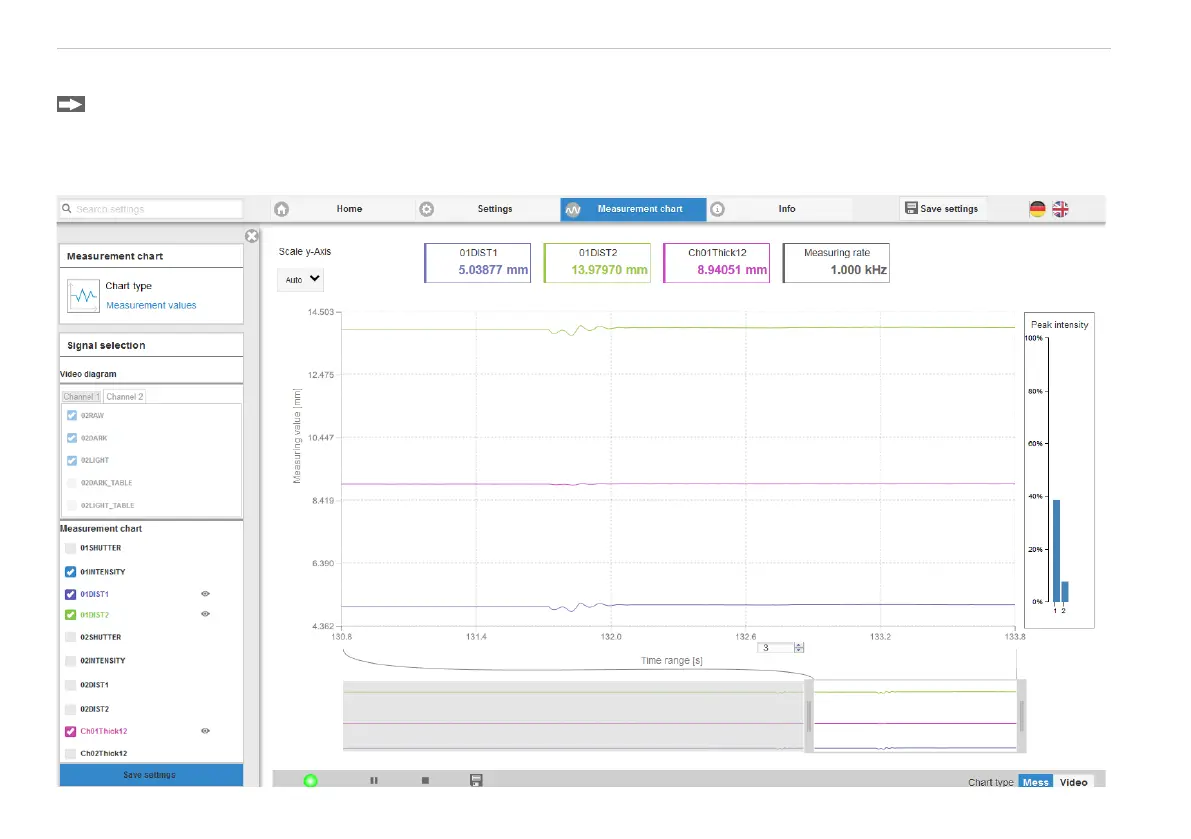Uncheck the 01INTENSITY checkbox
1191x839 pixels.
(x=71, y=572)
